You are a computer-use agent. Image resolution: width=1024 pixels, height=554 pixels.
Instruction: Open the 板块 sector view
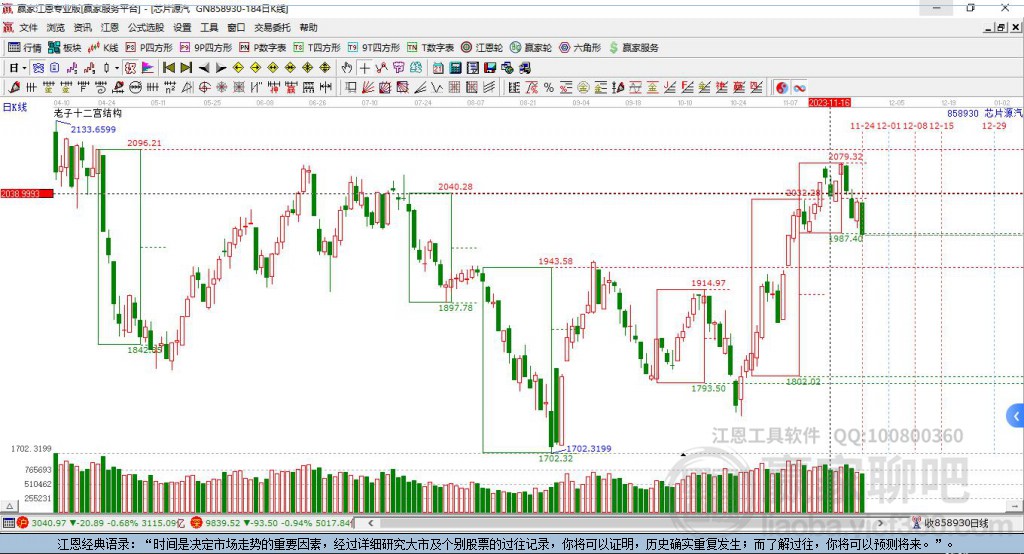(x=64, y=48)
